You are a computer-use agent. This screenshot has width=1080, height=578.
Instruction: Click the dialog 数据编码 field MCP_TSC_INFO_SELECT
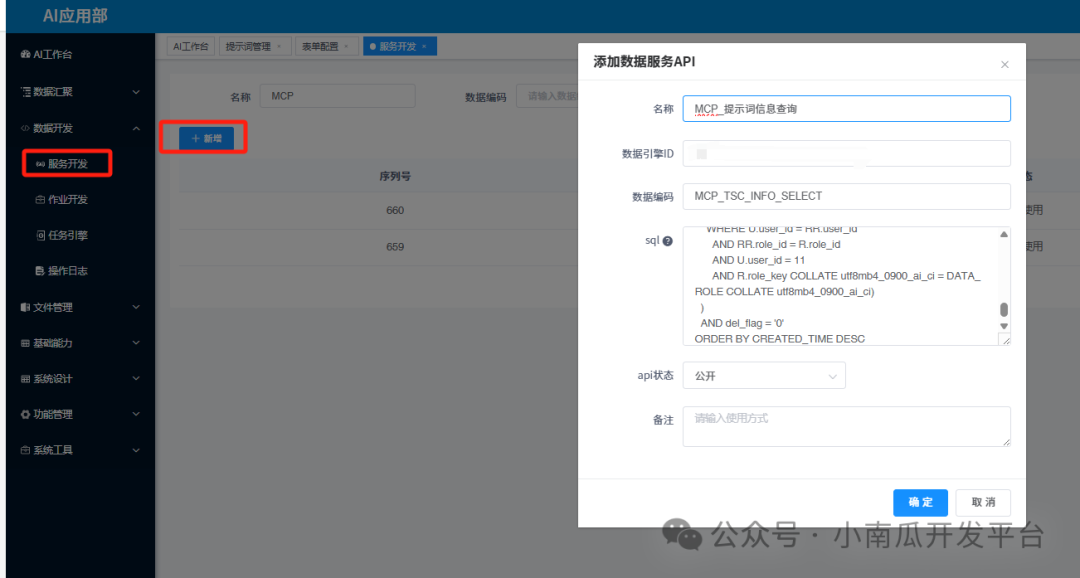[x=847, y=196]
